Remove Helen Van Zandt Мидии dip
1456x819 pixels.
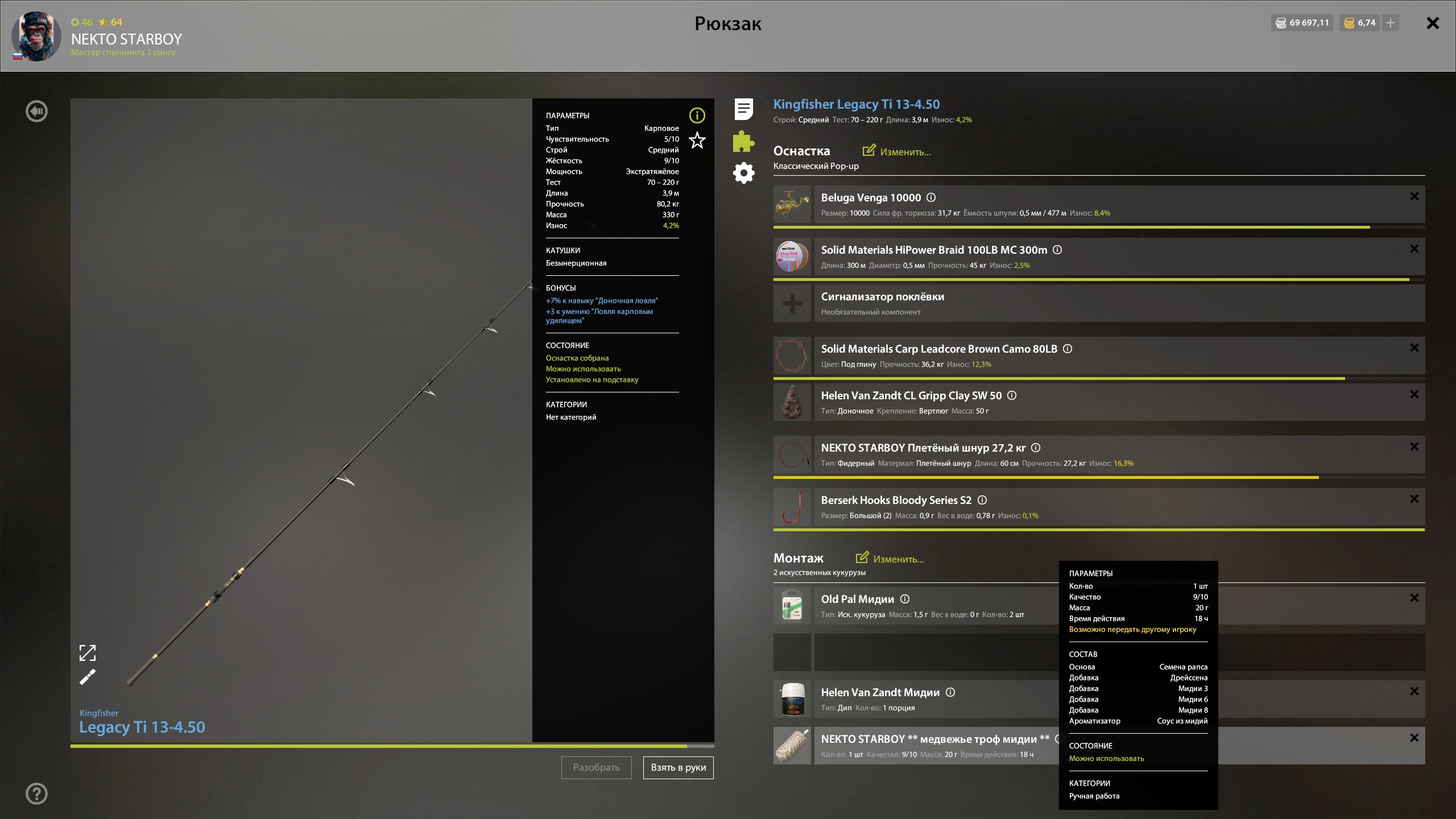1414,691
